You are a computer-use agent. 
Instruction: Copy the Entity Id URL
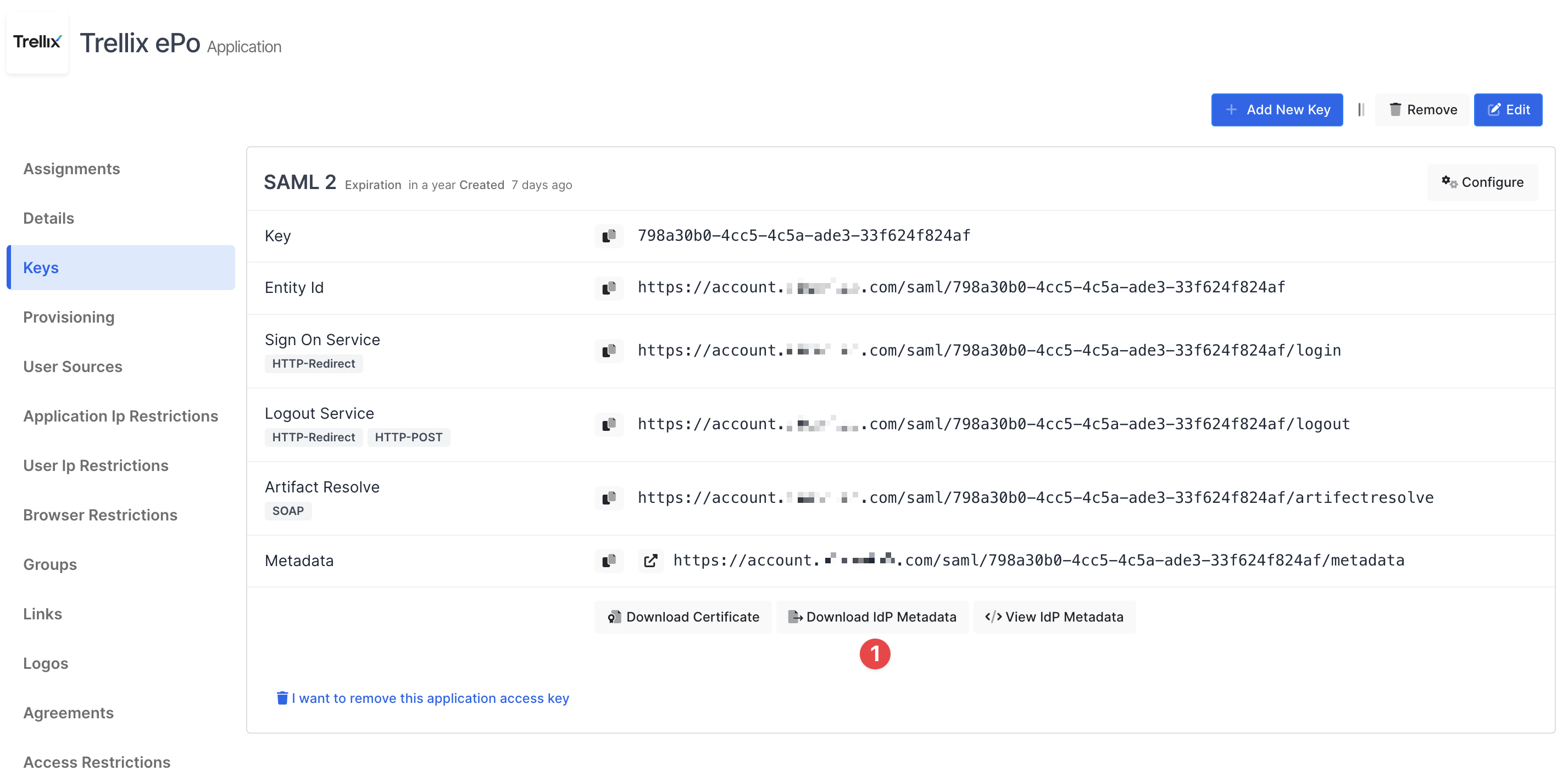click(x=608, y=287)
